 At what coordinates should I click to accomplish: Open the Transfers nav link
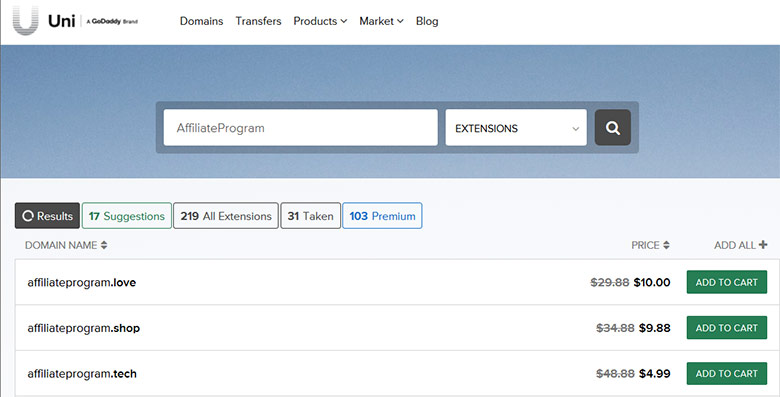(x=258, y=21)
